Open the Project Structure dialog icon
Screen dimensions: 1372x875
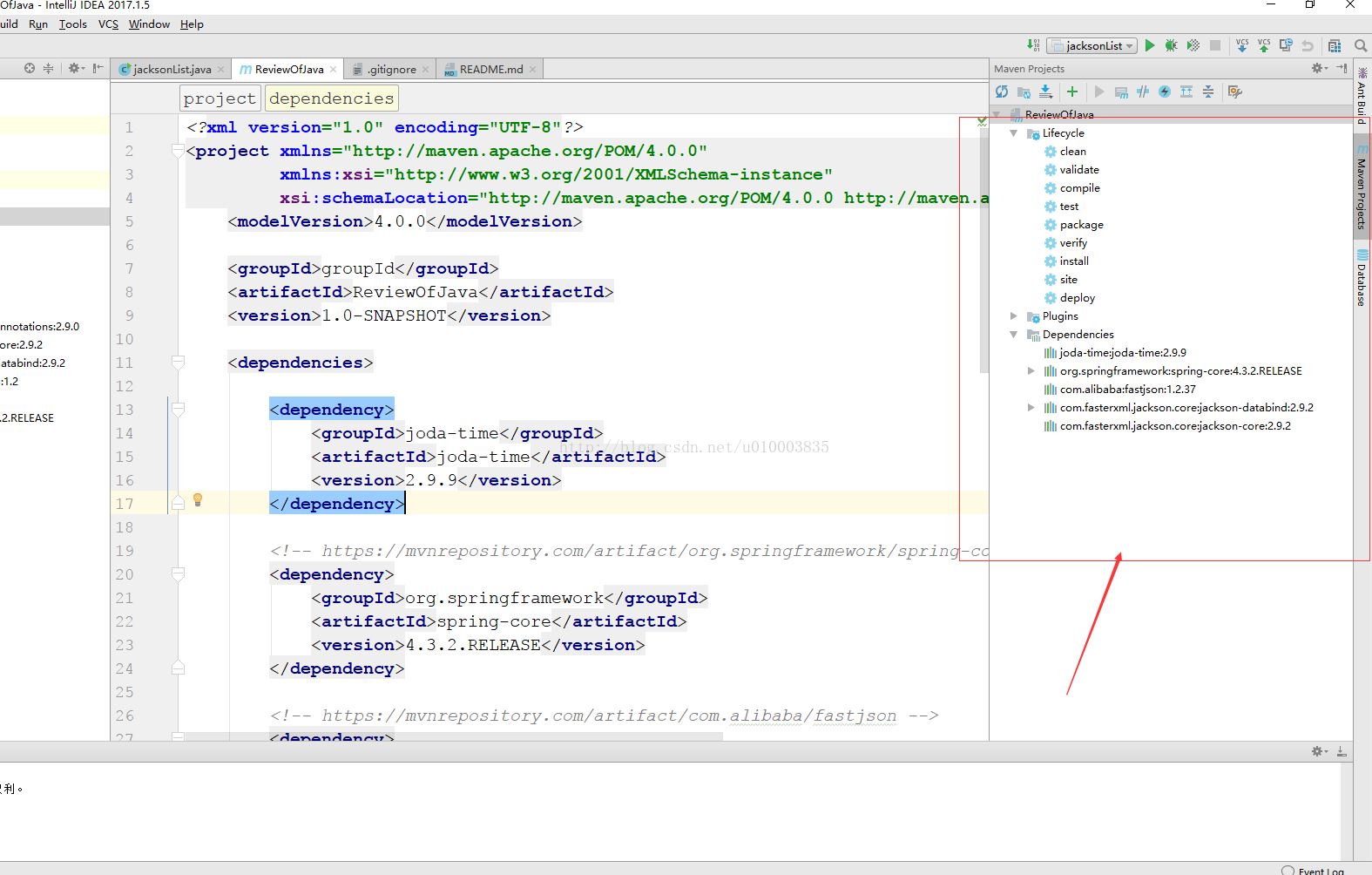1335,45
